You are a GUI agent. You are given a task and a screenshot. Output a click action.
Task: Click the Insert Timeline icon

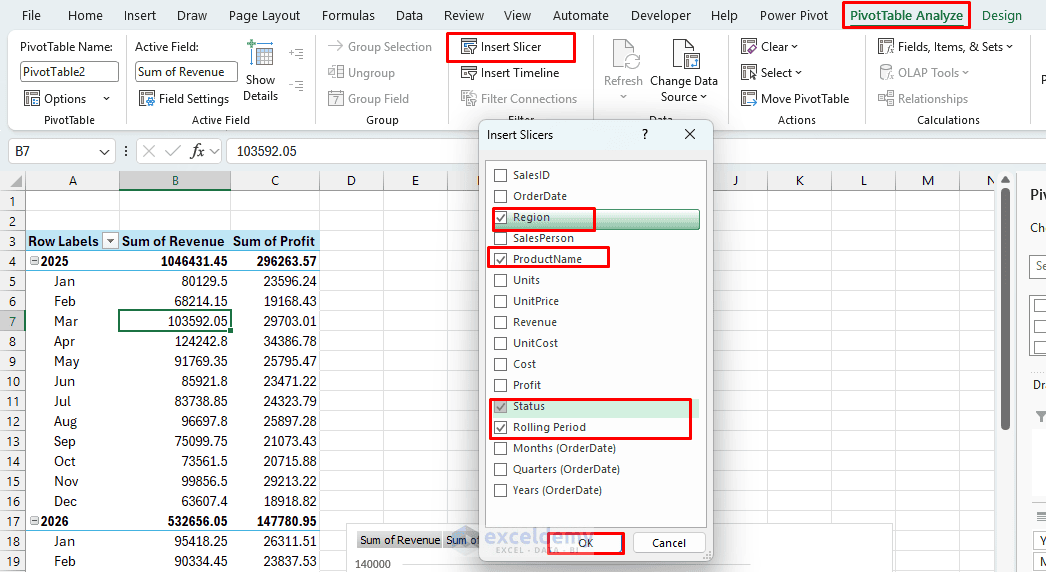click(x=469, y=73)
